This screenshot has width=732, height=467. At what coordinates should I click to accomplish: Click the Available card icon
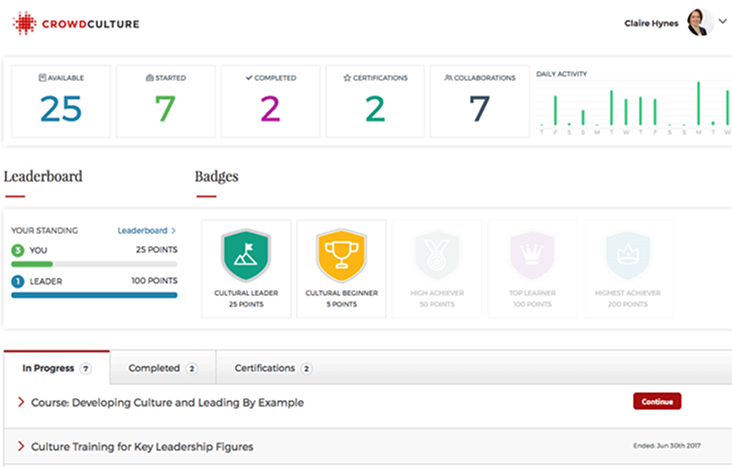click(42, 78)
